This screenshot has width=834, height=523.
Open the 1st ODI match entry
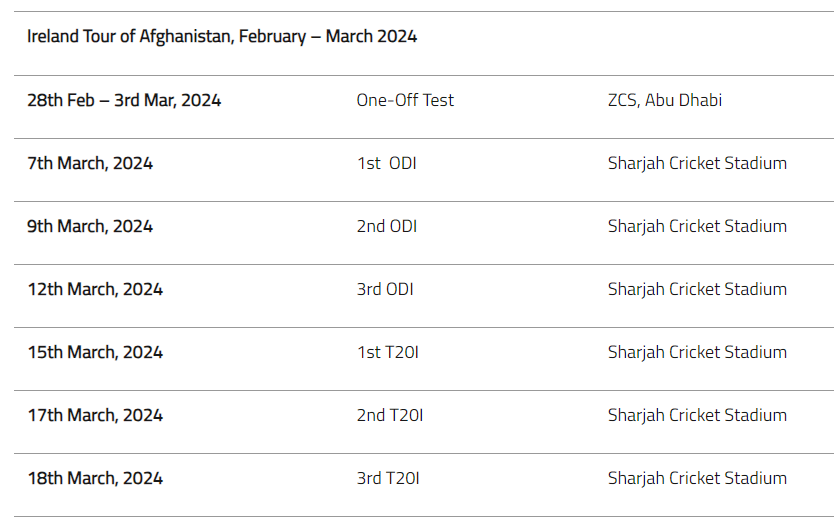click(386, 163)
